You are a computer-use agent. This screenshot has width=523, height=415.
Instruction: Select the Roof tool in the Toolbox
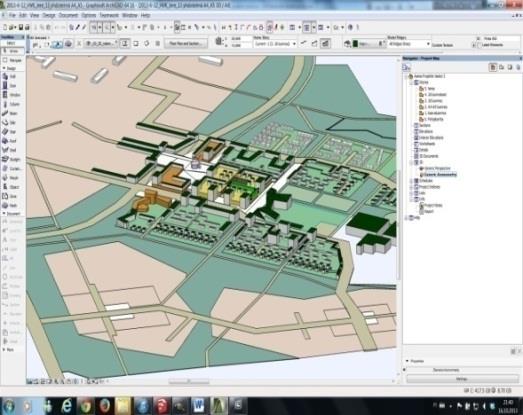(12, 141)
